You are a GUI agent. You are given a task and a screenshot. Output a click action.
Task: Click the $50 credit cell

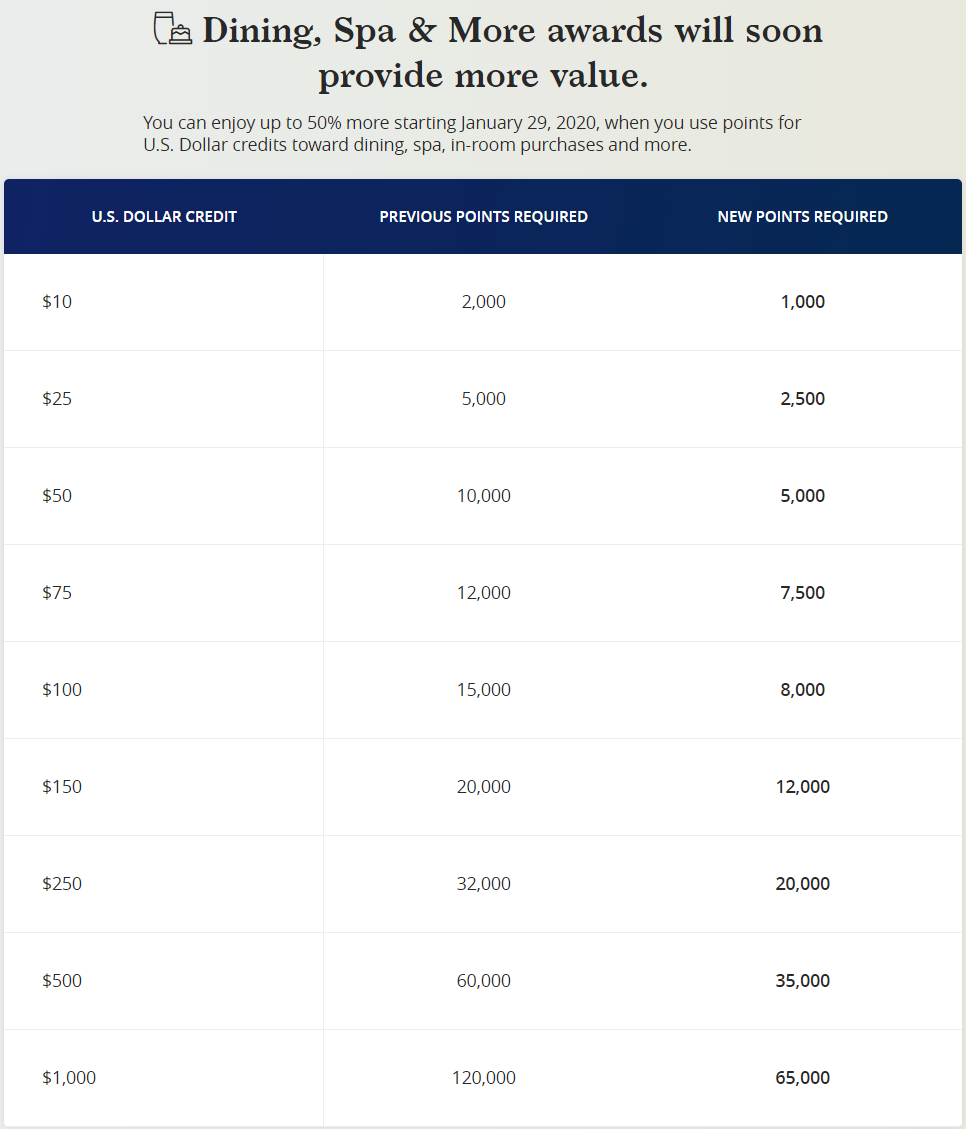(57, 495)
